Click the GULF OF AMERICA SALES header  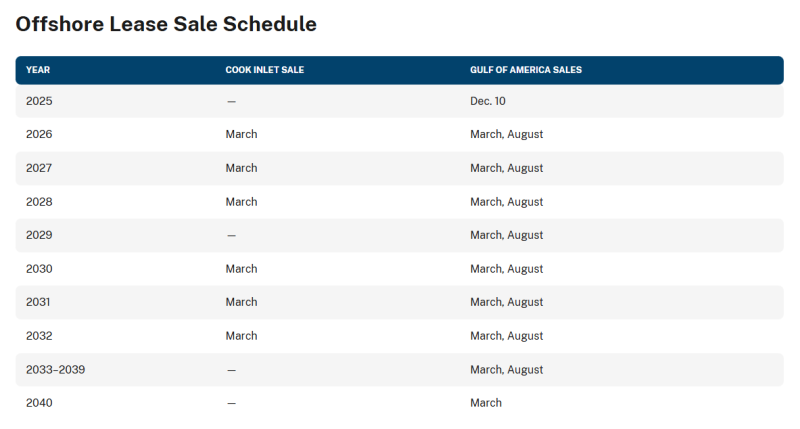(526, 70)
